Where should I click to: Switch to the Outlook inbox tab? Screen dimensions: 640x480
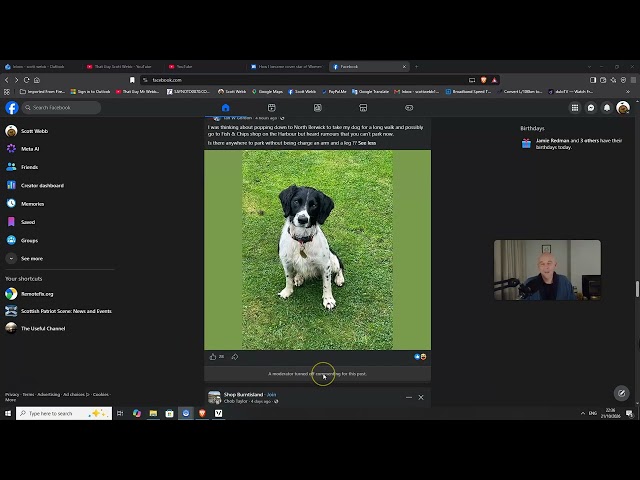41,67
